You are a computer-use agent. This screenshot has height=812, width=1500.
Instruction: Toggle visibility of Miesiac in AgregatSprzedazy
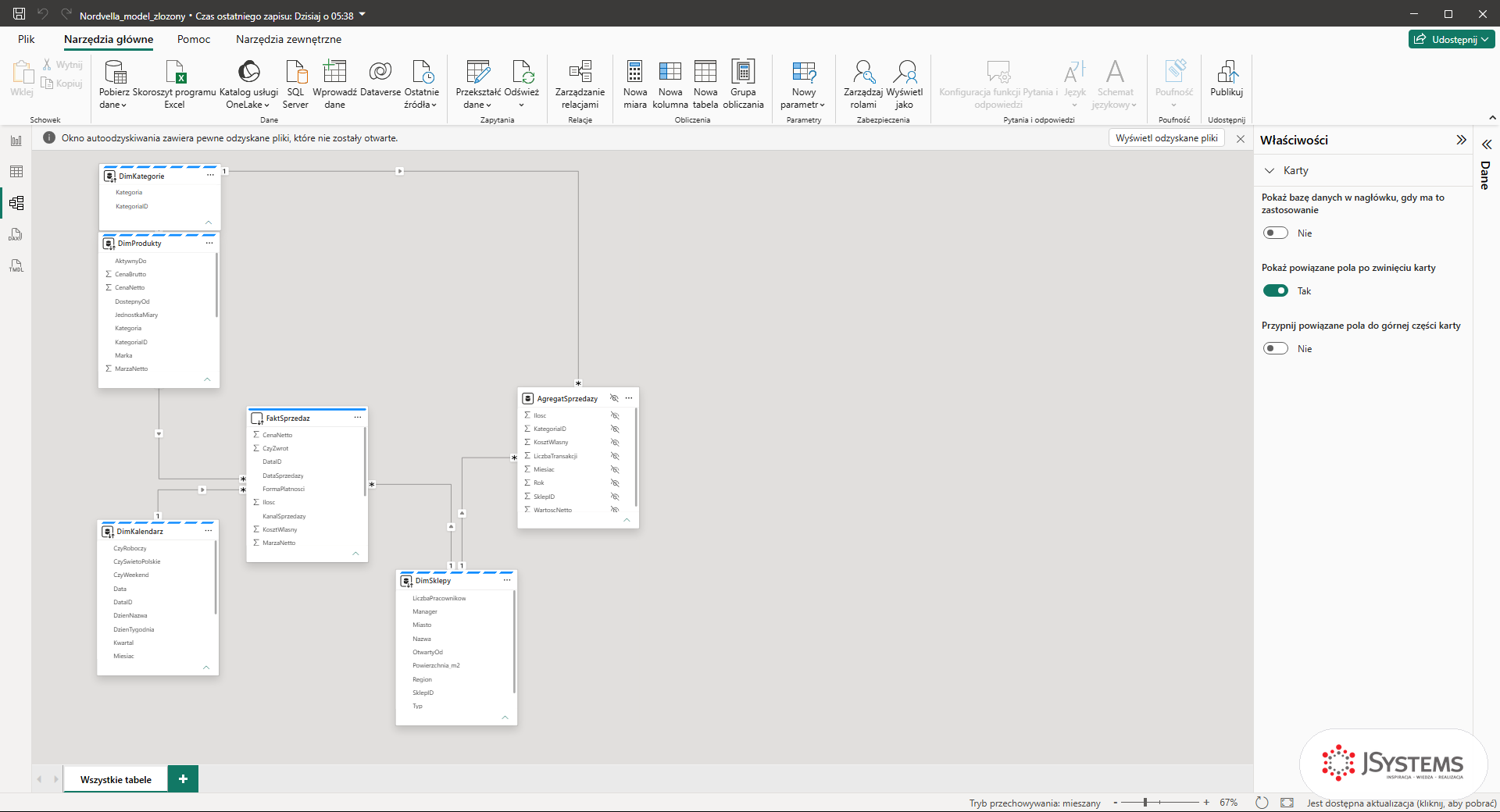point(615,469)
